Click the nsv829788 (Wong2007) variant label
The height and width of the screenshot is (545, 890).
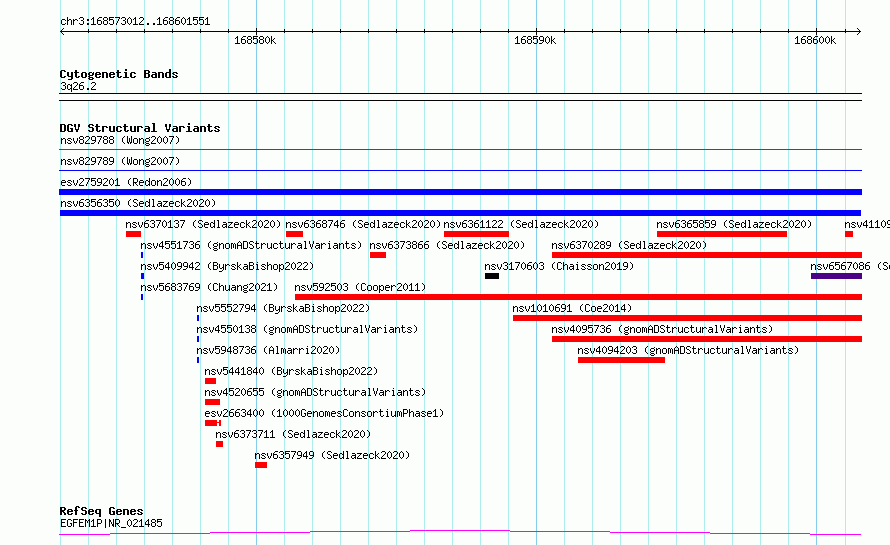tap(120, 140)
